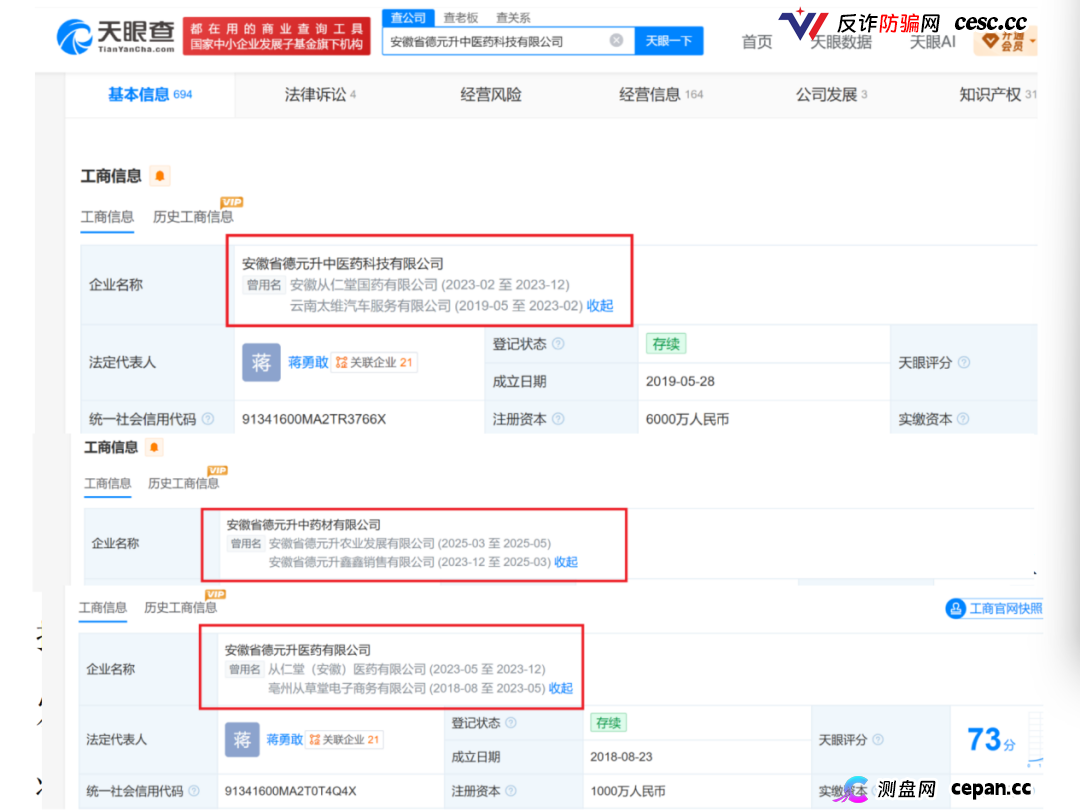Viewport: 1080px width, 812px height.
Task: Click help icon next to bottom 统一社会信用代码
Action: pos(194,791)
